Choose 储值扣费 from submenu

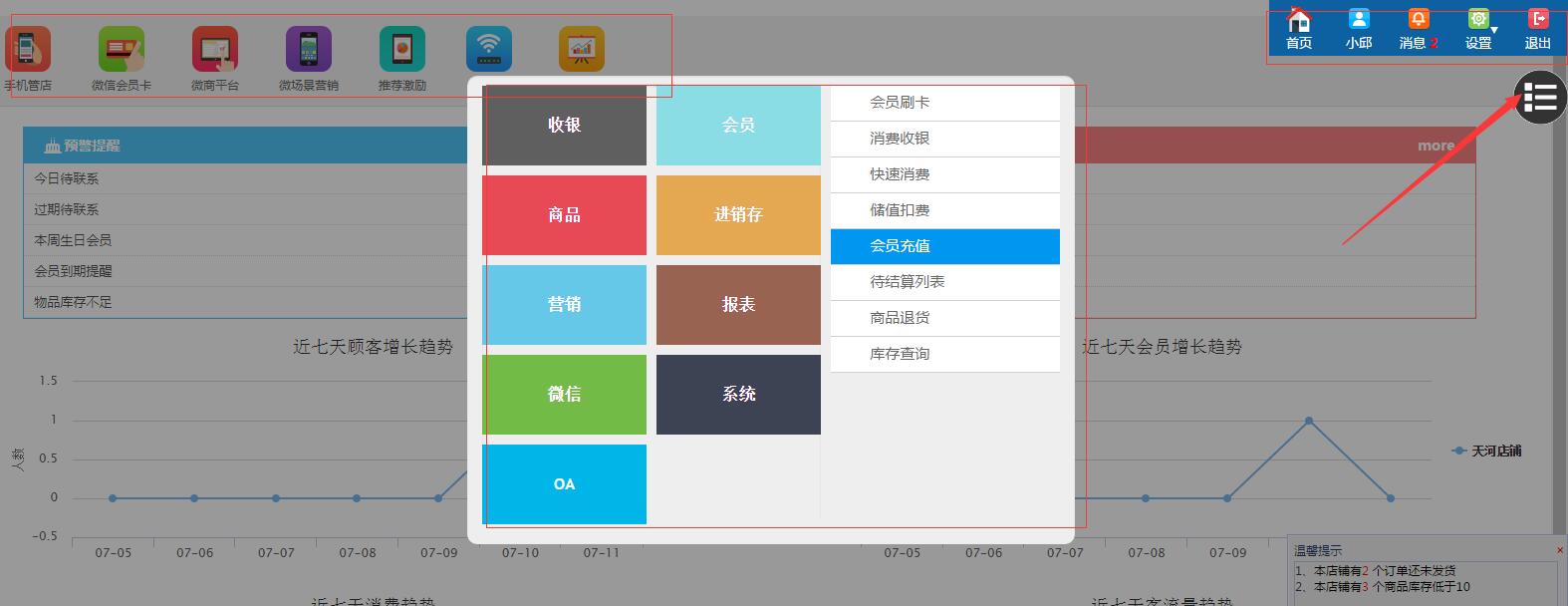[x=945, y=210]
